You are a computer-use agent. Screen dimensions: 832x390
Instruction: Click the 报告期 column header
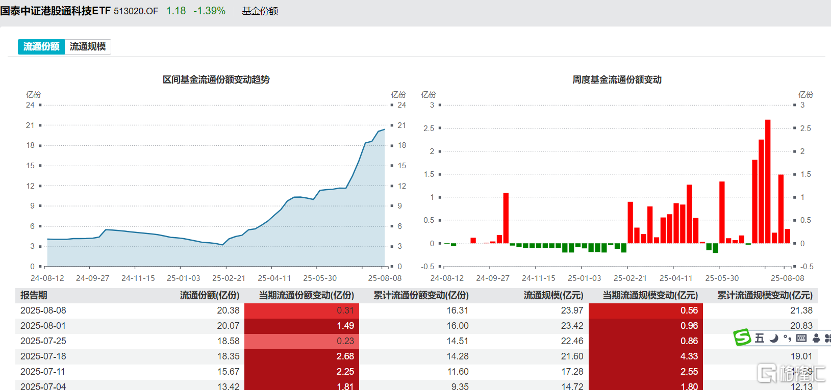tap(34, 296)
